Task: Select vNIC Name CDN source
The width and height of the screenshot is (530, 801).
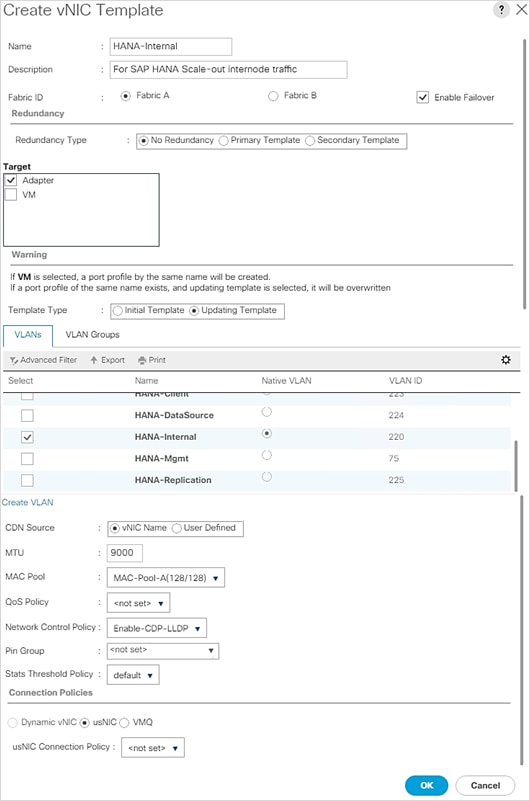Action: pos(115,528)
